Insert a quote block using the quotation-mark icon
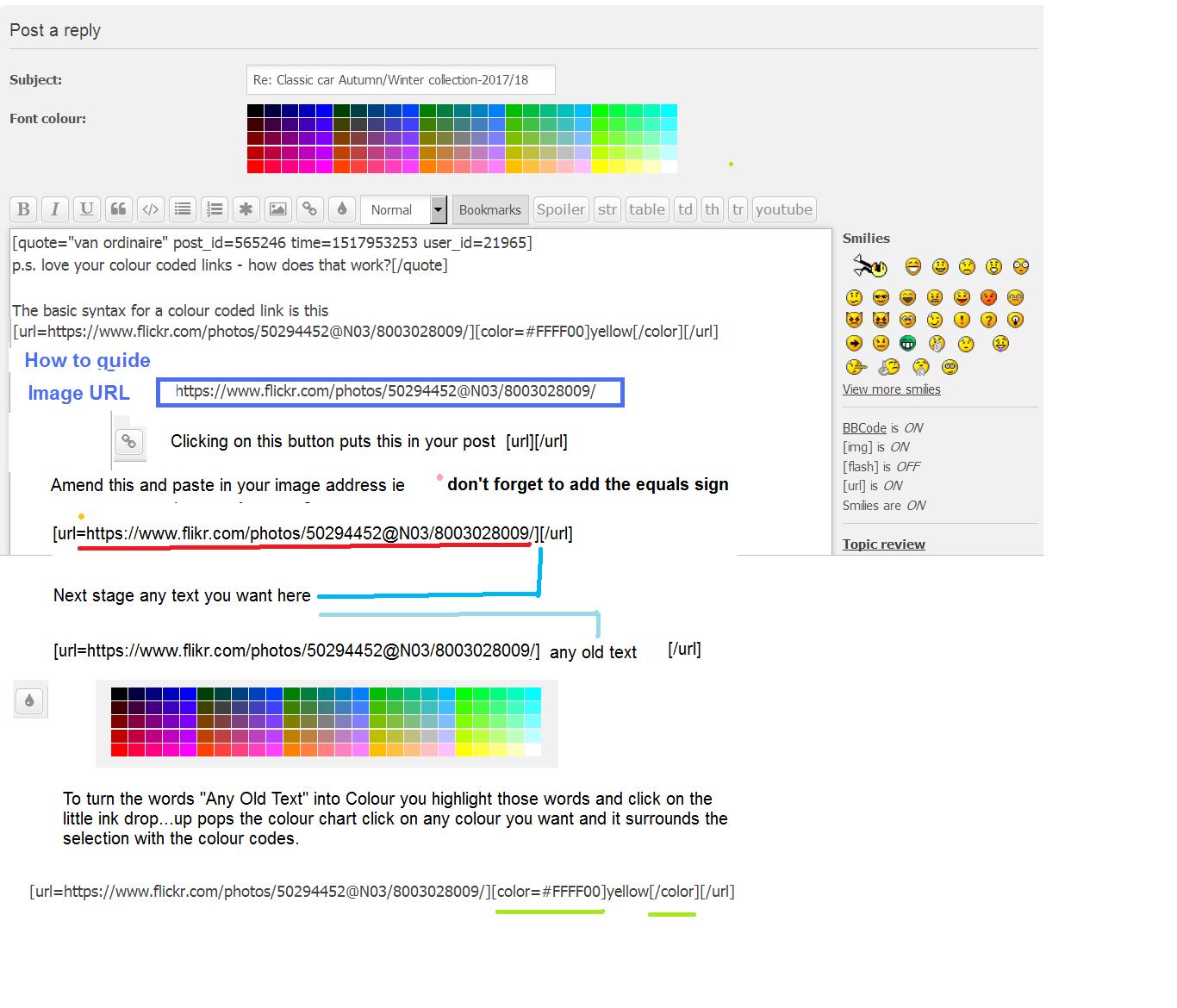 click(x=118, y=209)
